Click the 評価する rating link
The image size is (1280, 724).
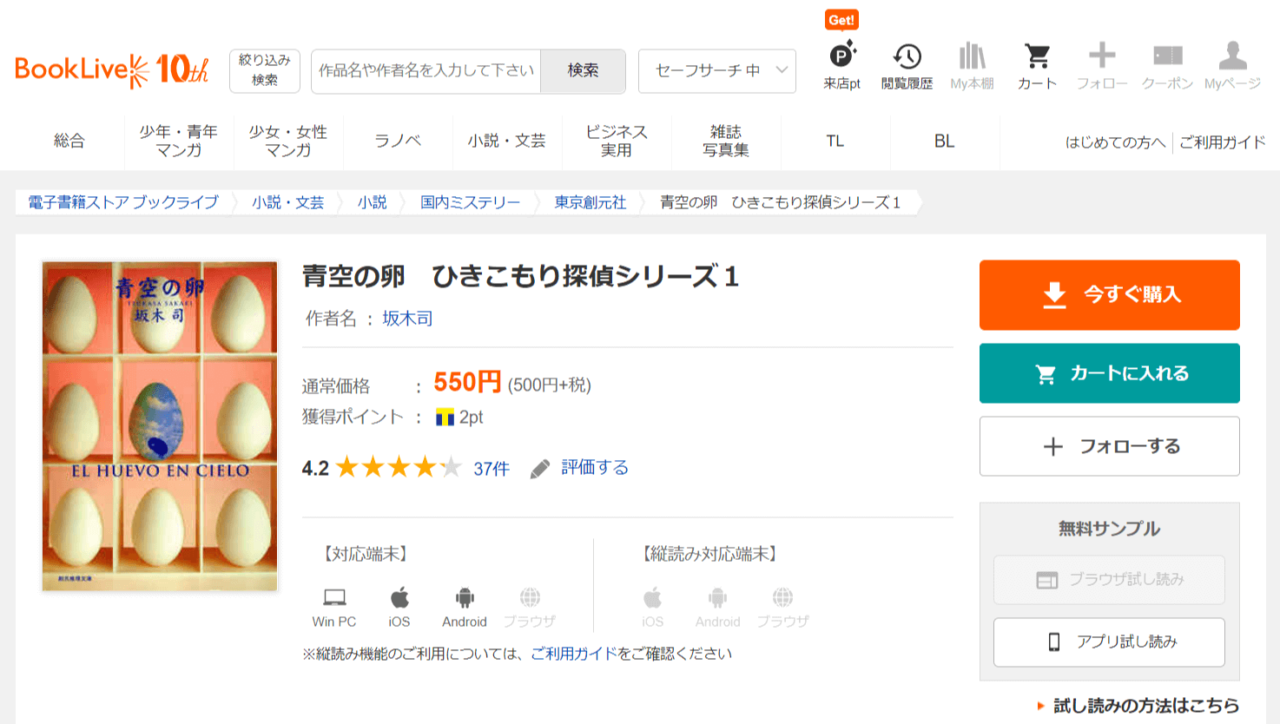[594, 467]
